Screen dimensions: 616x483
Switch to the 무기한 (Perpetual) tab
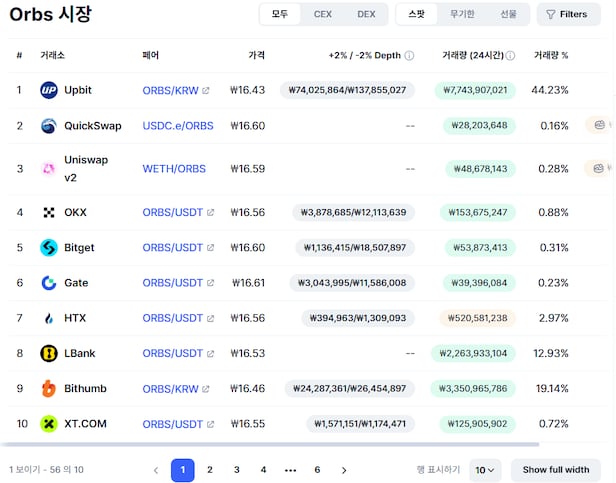click(462, 14)
